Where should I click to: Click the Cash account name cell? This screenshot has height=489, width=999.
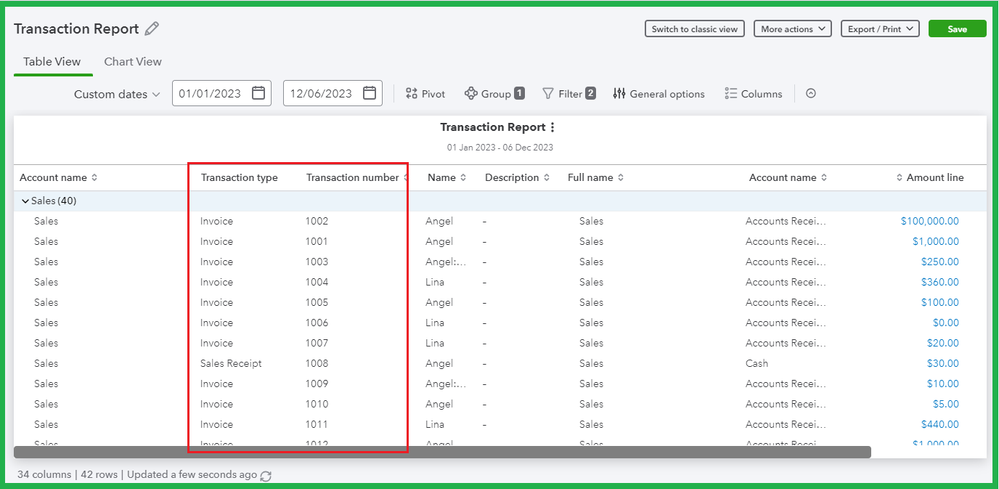click(757, 364)
